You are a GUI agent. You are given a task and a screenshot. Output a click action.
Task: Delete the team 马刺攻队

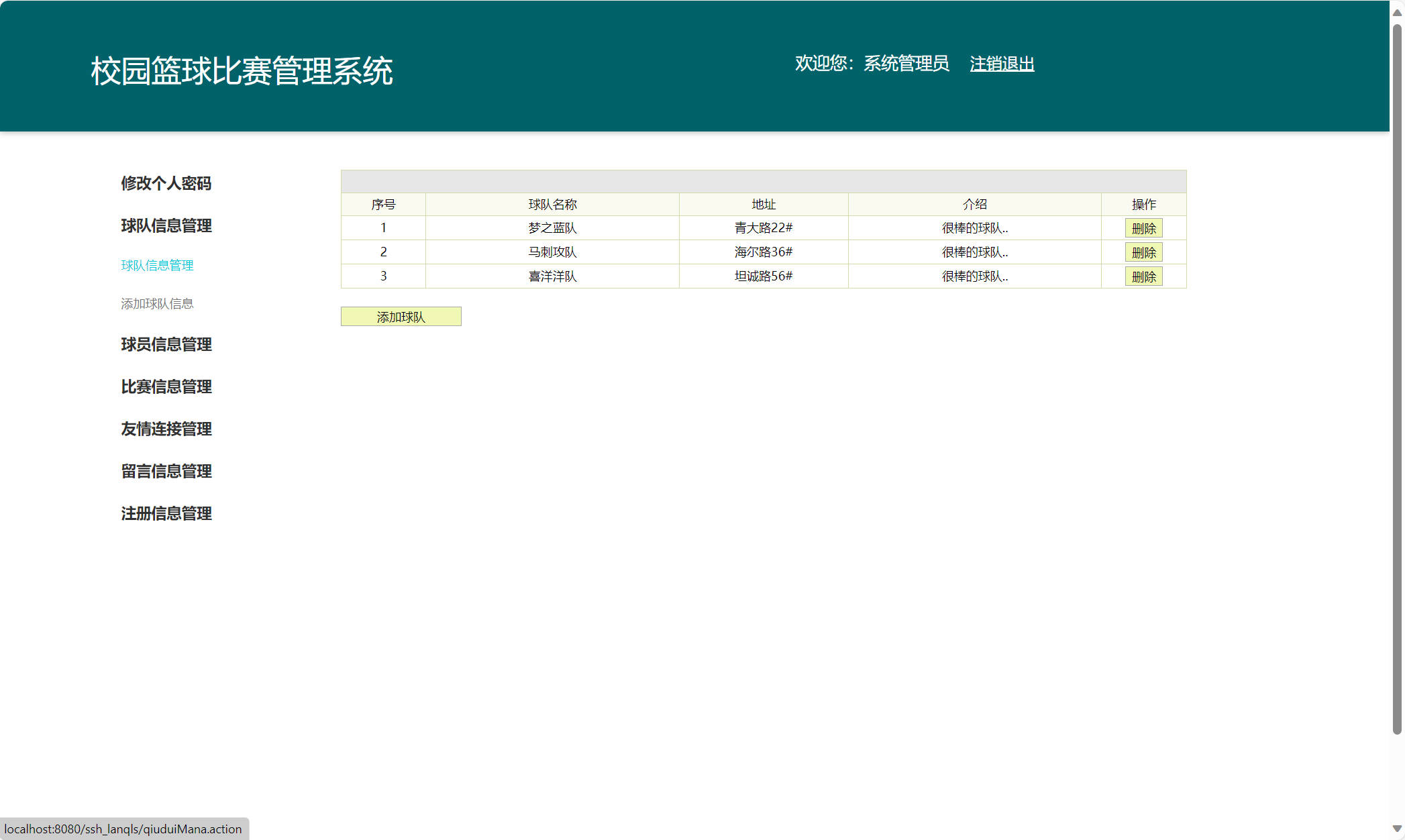point(1144,252)
